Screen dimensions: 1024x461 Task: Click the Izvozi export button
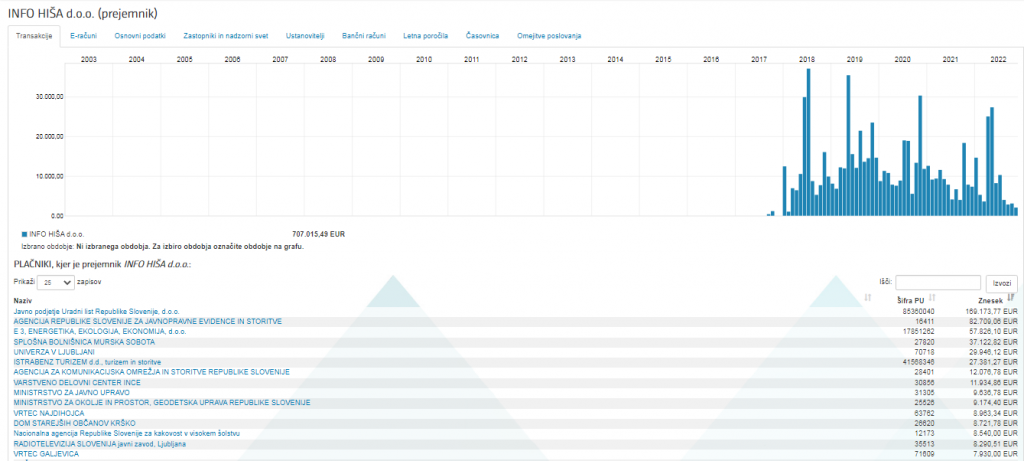coord(1001,283)
